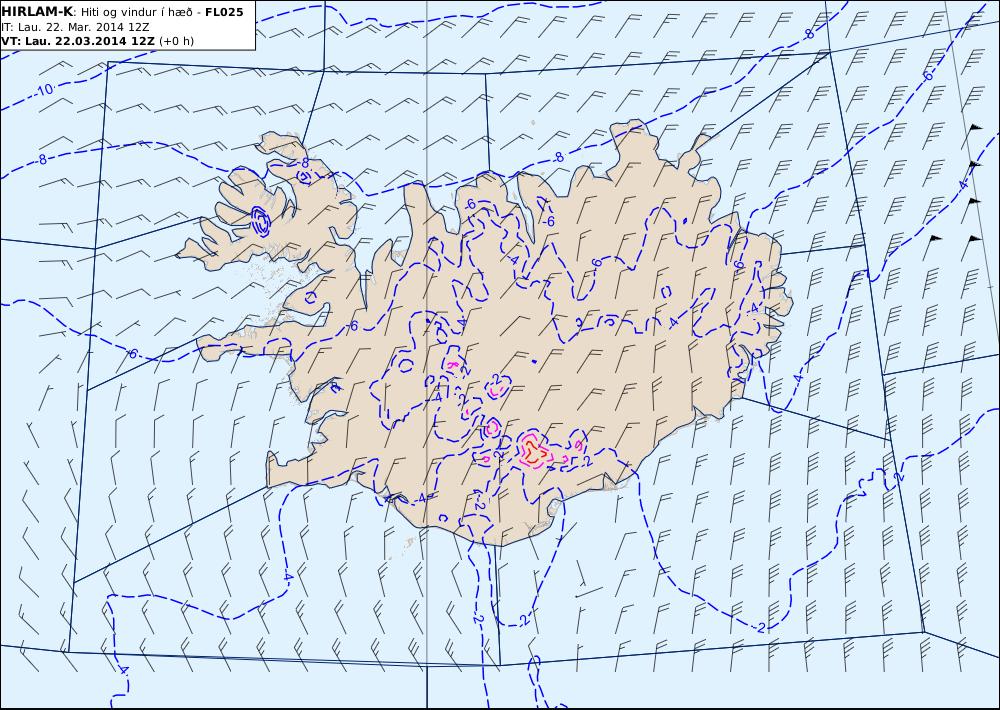Select the 'IT: Lau. 22. Mar. 2014 12Z' line
This screenshot has width=1000, height=710.
[75, 27]
